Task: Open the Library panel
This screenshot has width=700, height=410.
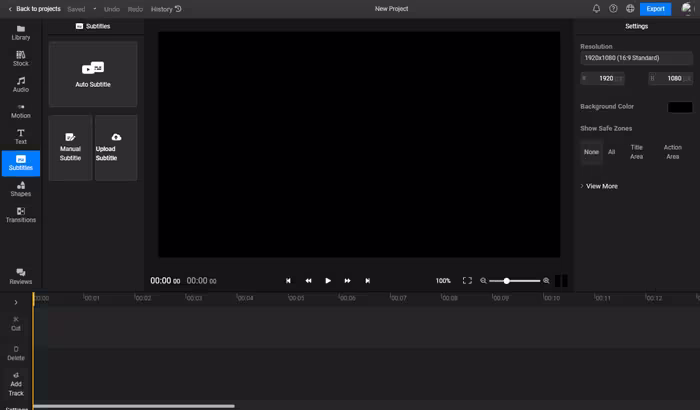Action: tap(21, 33)
